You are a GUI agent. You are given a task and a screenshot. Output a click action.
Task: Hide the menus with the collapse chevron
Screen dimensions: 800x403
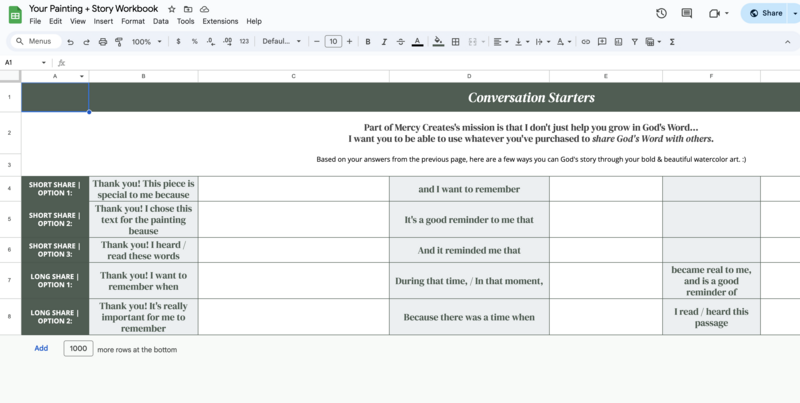pyautogui.click(x=787, y=42)
